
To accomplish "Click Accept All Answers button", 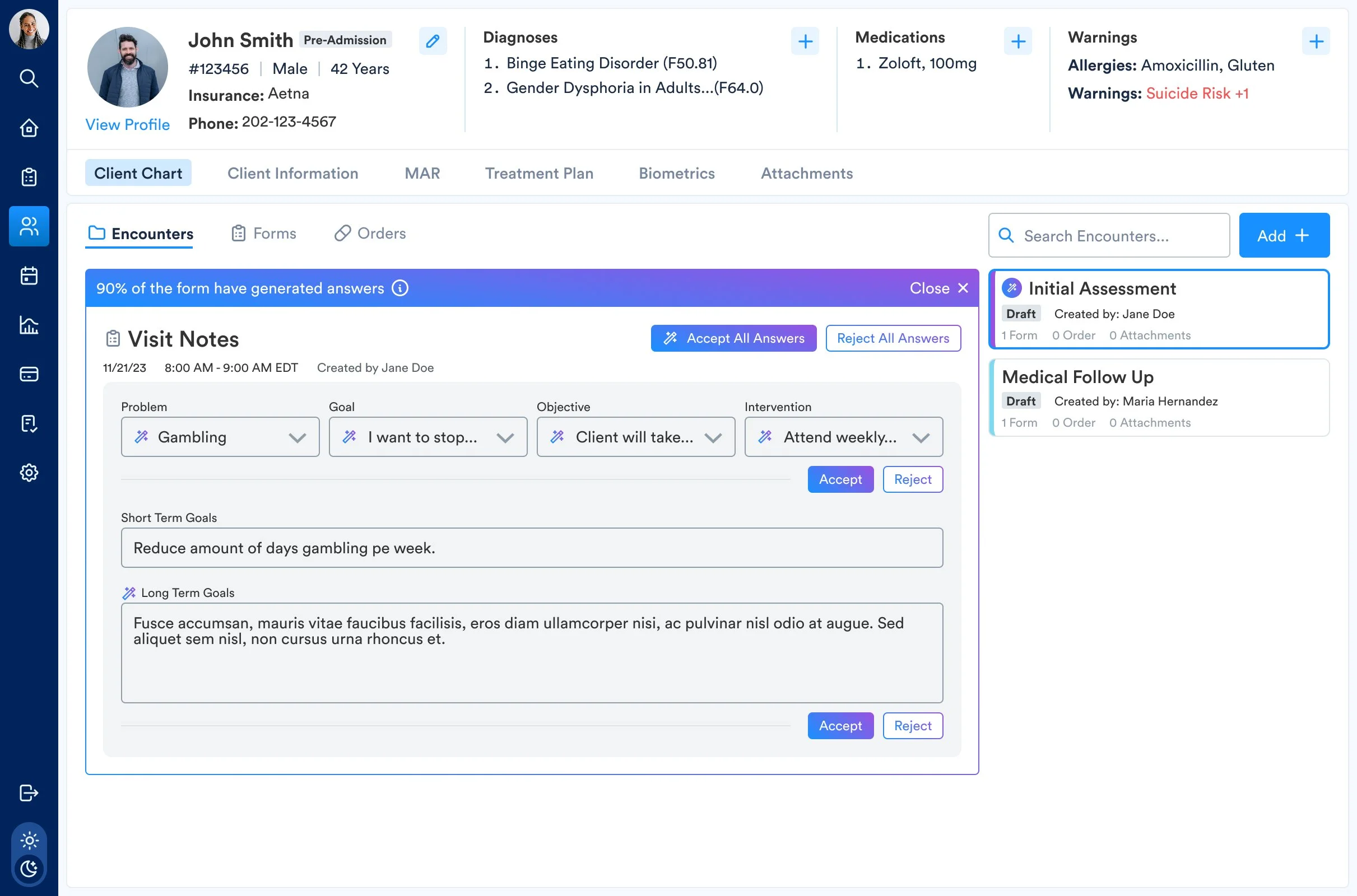I will (x=733, y=338).
